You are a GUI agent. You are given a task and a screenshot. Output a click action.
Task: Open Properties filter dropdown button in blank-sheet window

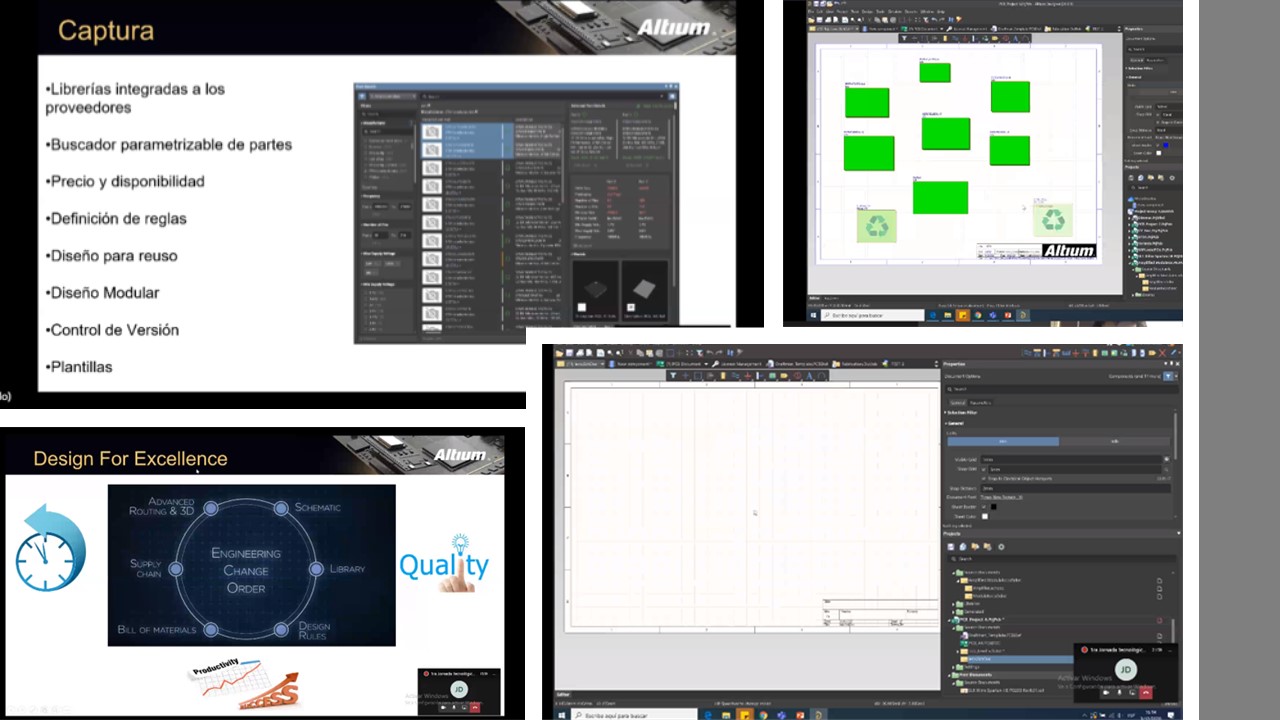pos(1168,376)
